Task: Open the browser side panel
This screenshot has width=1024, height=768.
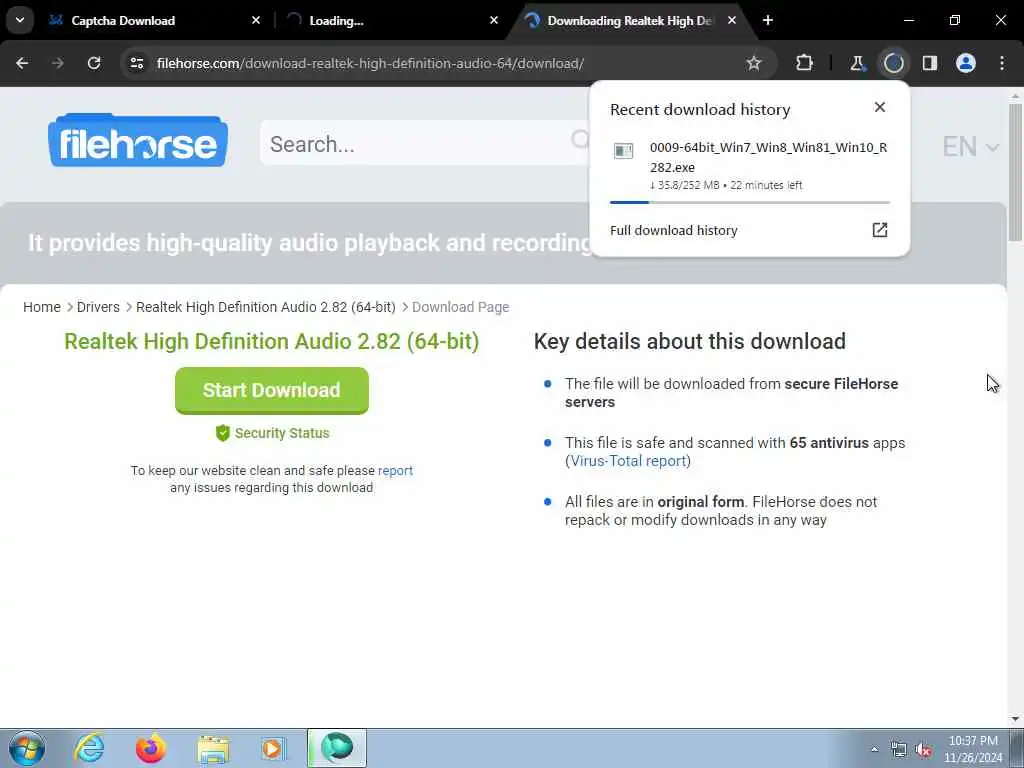Action: point(930,63)
